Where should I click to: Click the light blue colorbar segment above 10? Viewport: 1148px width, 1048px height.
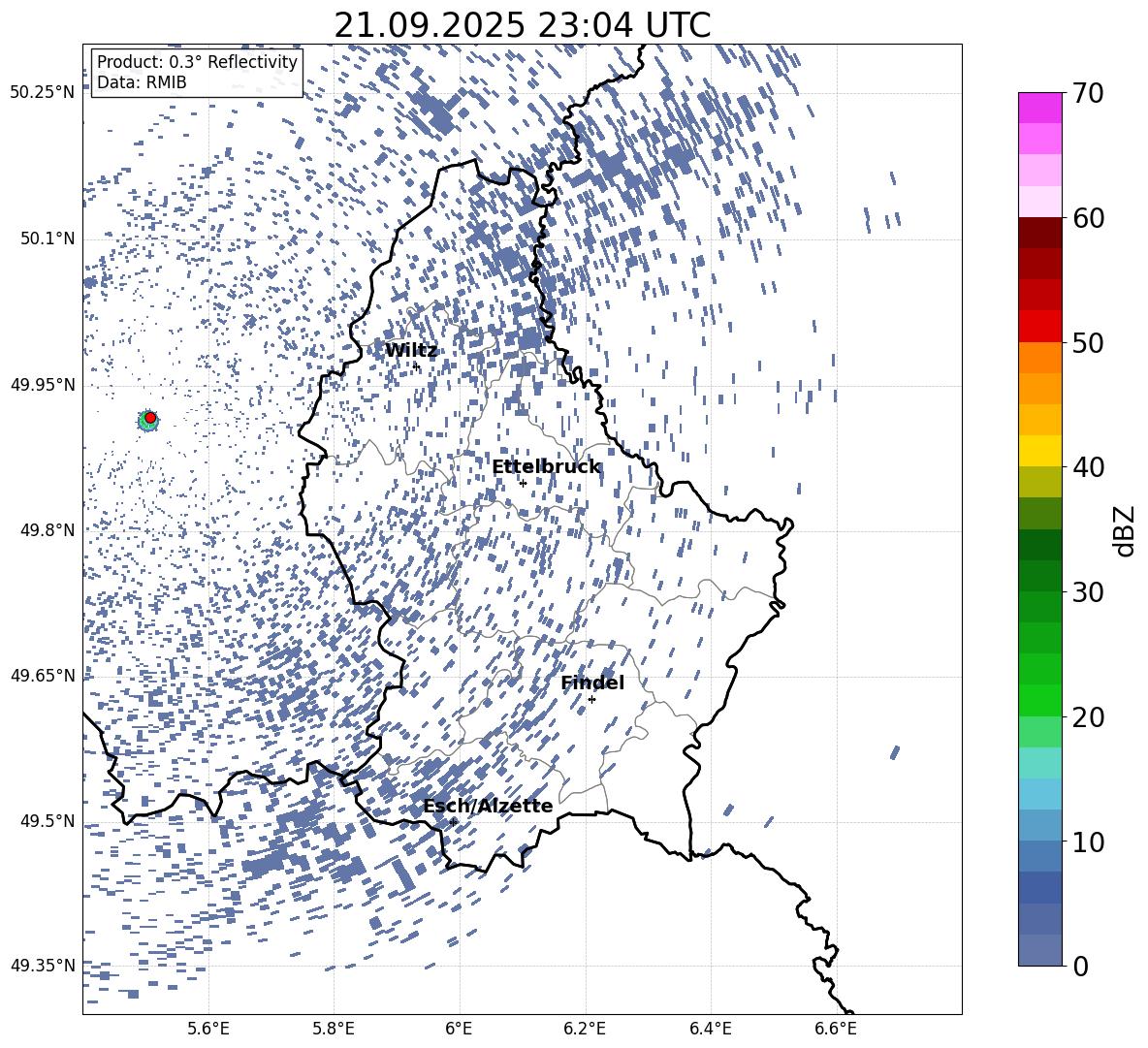click(1039, 795)
